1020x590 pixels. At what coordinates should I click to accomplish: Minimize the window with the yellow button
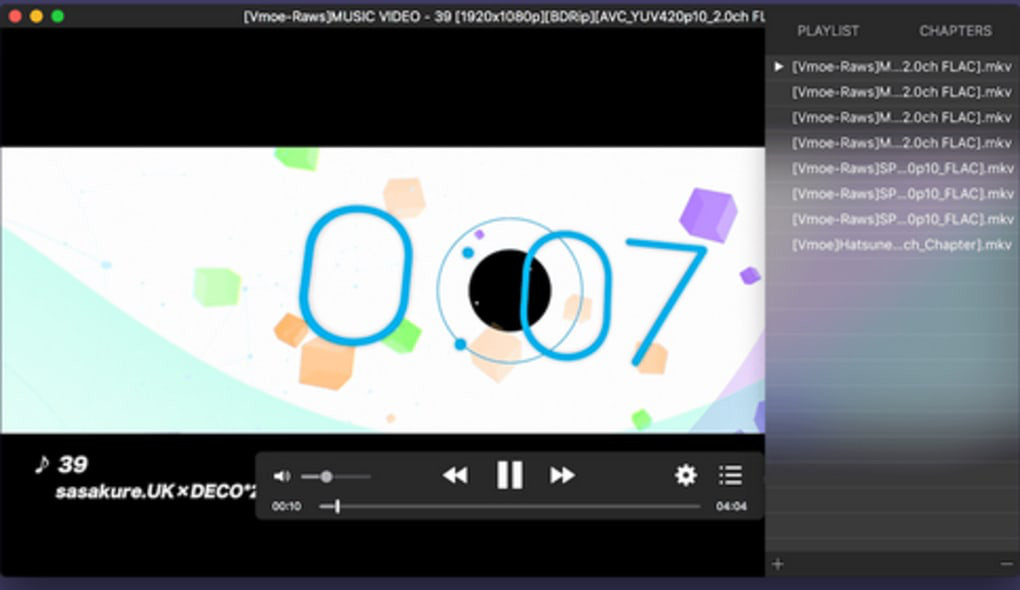(36, 16)
